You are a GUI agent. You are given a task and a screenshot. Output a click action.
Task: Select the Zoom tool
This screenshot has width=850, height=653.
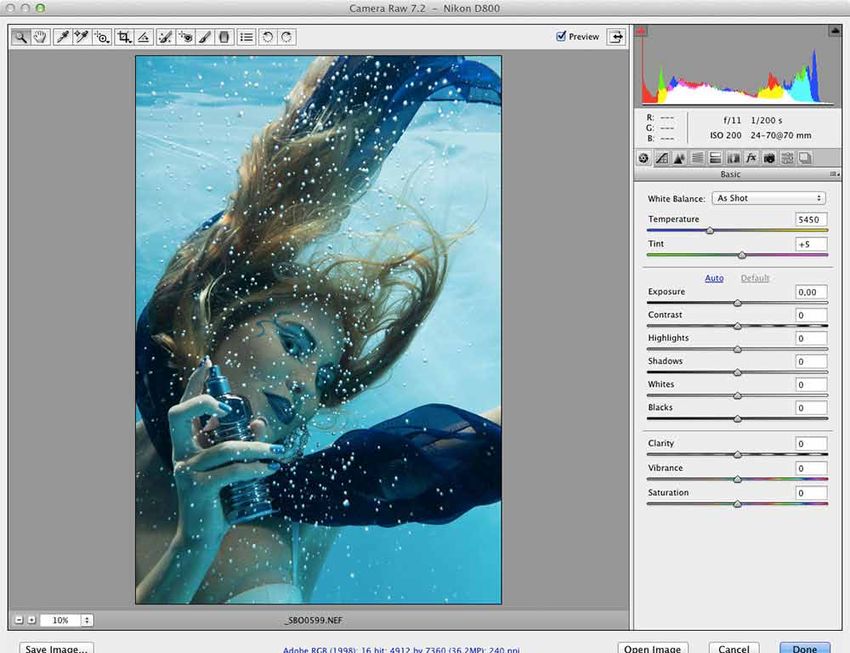coord(21,37)
